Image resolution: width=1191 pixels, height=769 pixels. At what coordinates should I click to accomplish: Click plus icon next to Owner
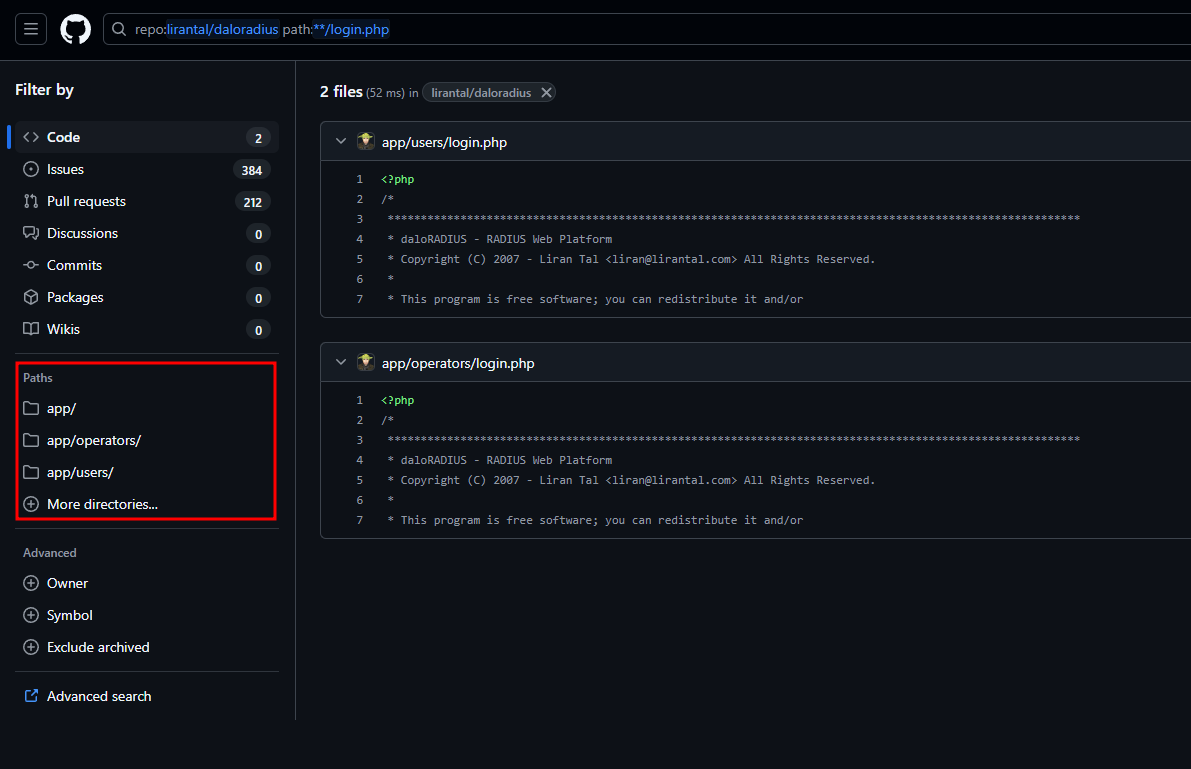(31, 583)
